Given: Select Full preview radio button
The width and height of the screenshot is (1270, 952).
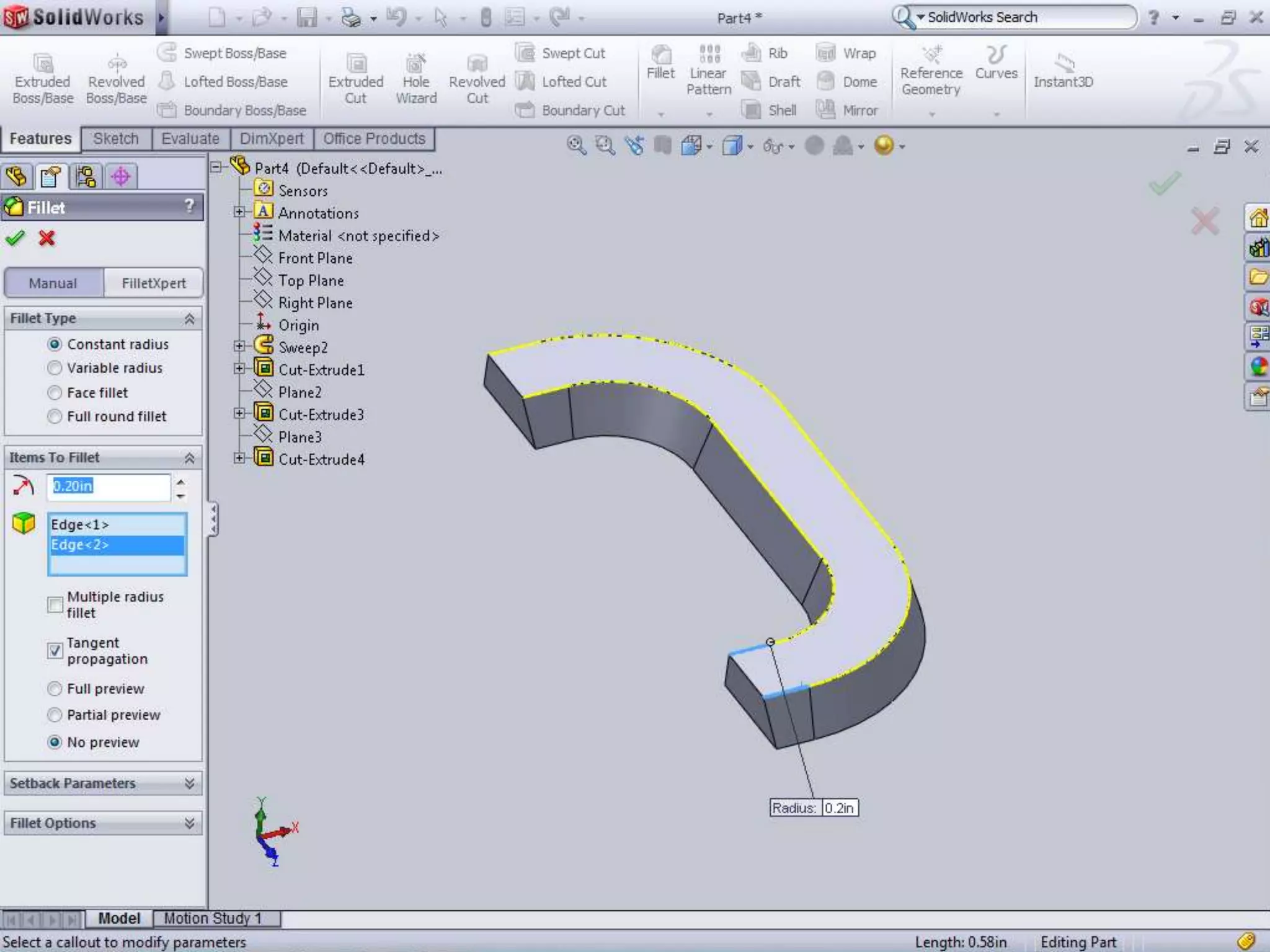Looking at the screenshot, I should [x=55, y=689].
